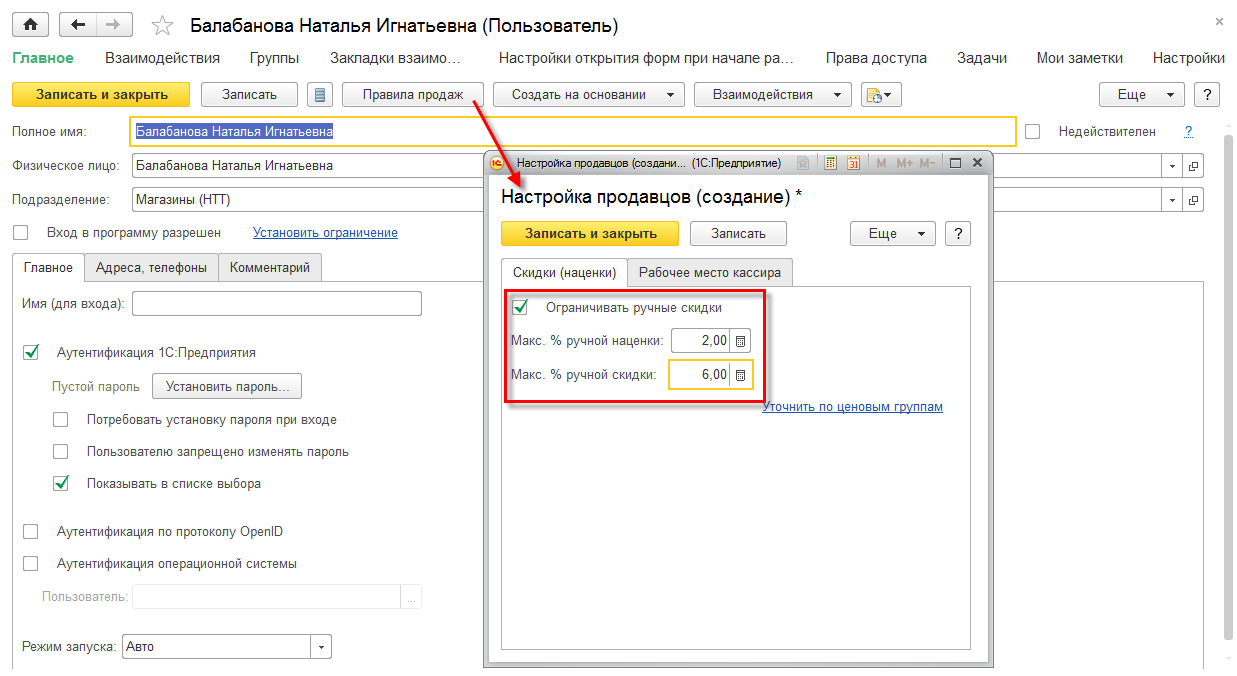Add user form to favorites star

[x=160, y=26]
